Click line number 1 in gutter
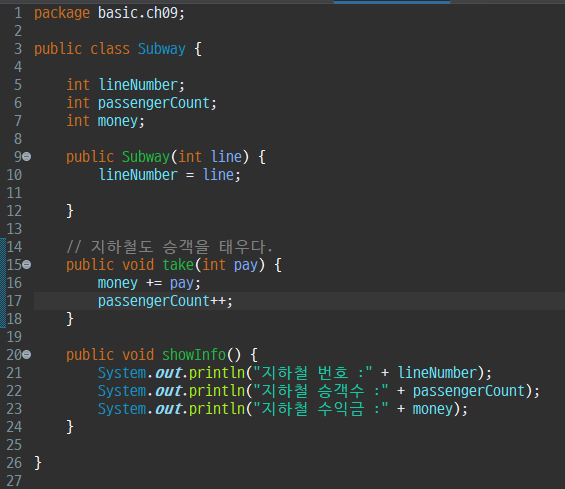Viewport: 565px width, 489px height. pyautogui.click(x=18, y=13)
